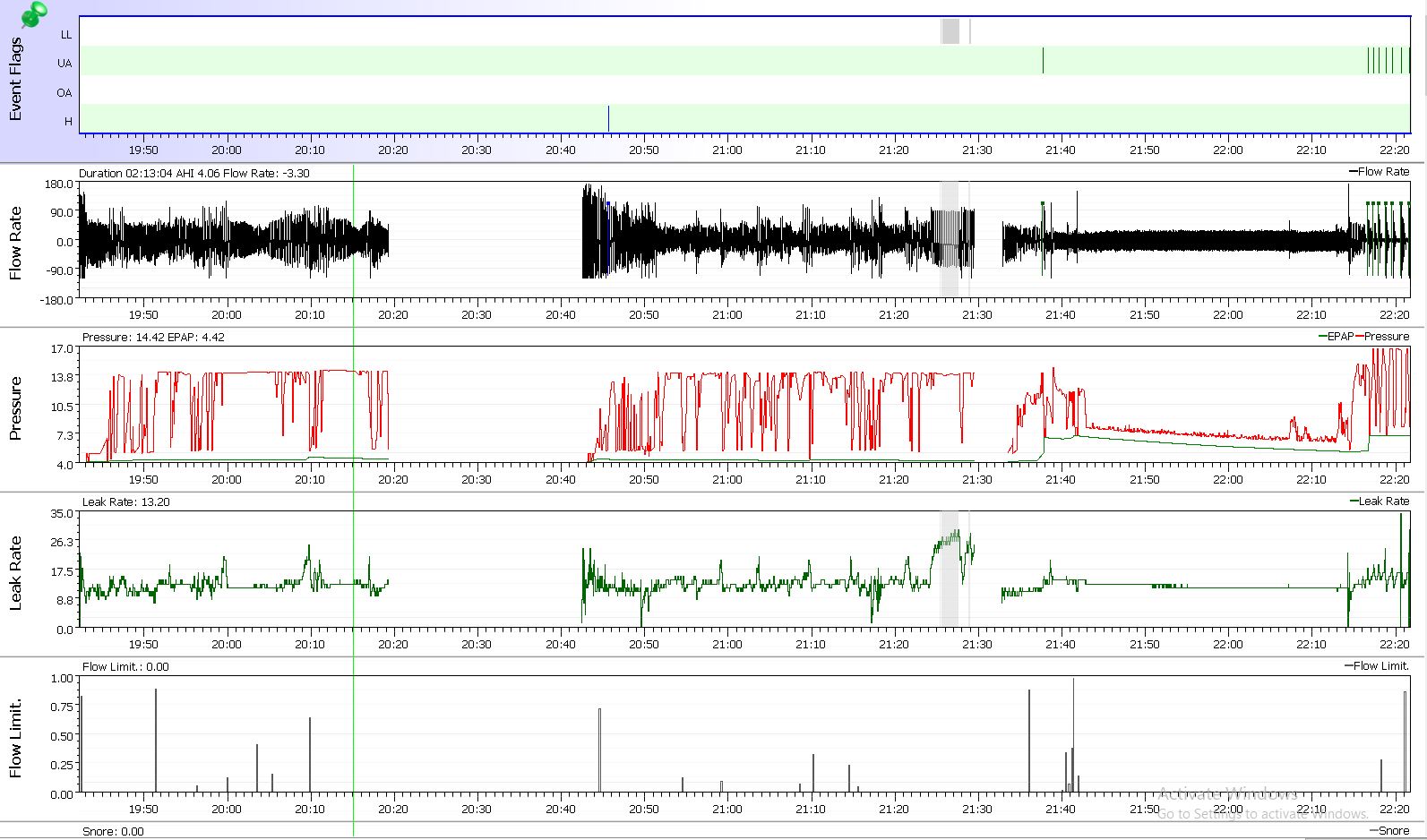Click the flow limitation bar near 19:51
1427x840 pixels.
point(156,741)
